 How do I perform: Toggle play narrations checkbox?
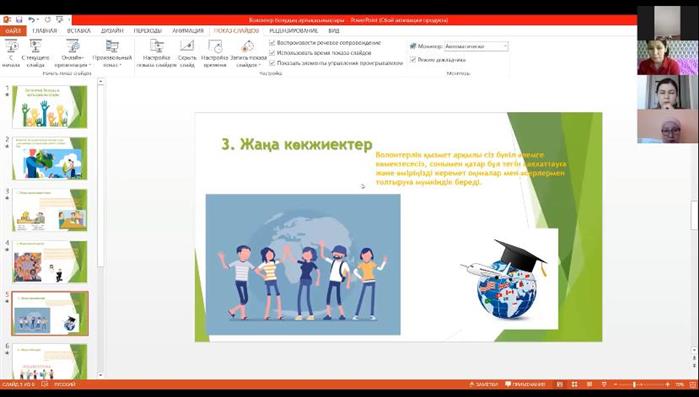point(272,43)
